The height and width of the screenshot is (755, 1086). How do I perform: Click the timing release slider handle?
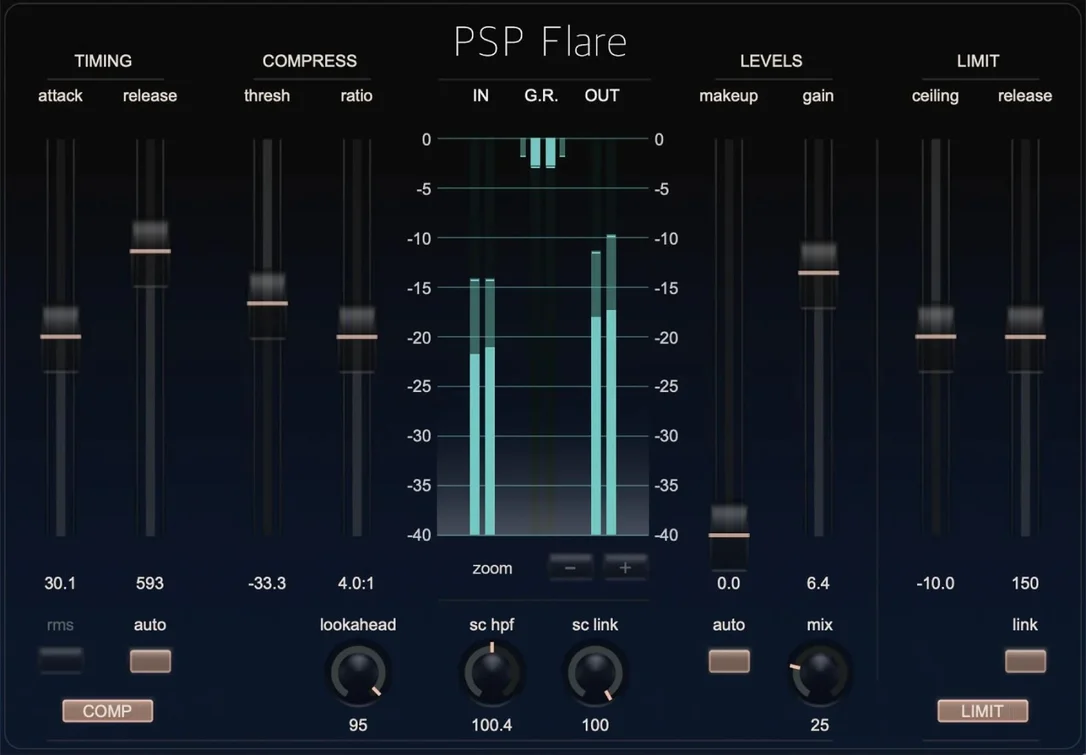(x=150, y=251)
